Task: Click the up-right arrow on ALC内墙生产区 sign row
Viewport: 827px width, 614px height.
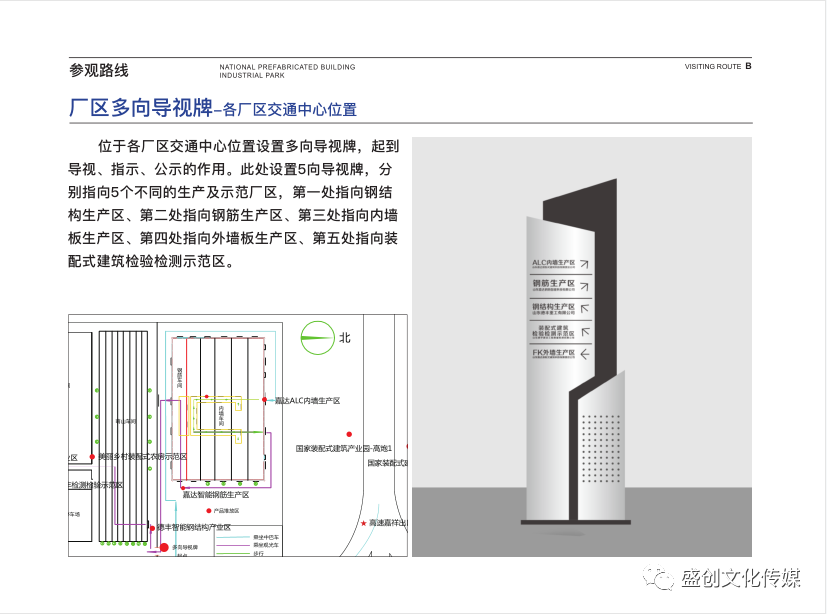Action: (x=584, y=263)
